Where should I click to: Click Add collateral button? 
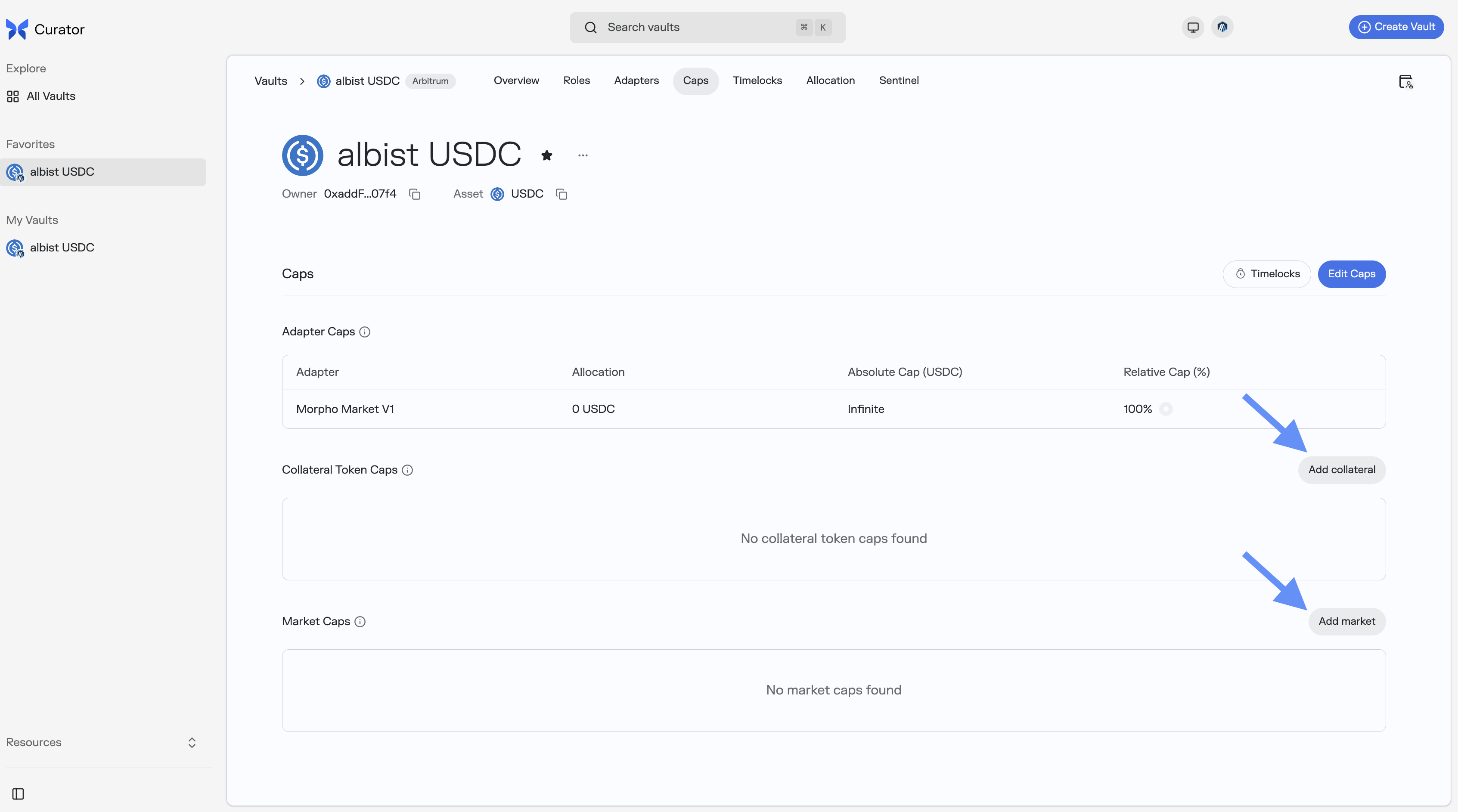[x=1341, y=470]
